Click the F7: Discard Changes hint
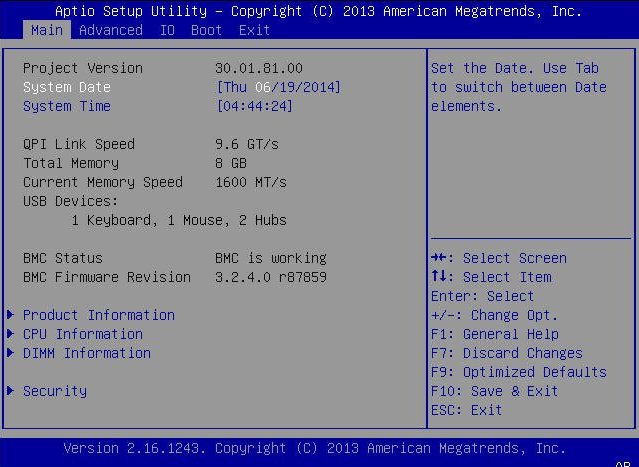 507,353
